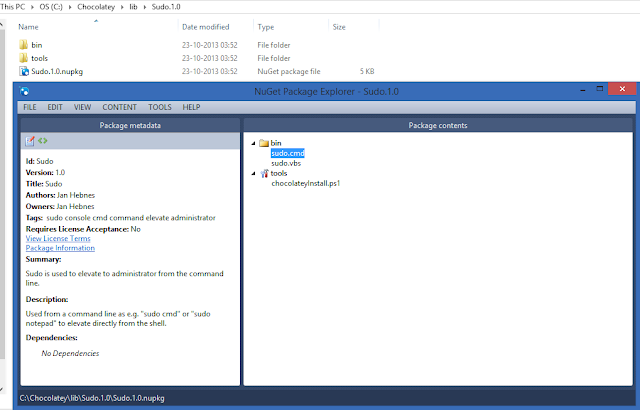This screenshot has width=640, height=410.
Task: Select the tools tree label in Package contents
Action: tap(279, 173)
